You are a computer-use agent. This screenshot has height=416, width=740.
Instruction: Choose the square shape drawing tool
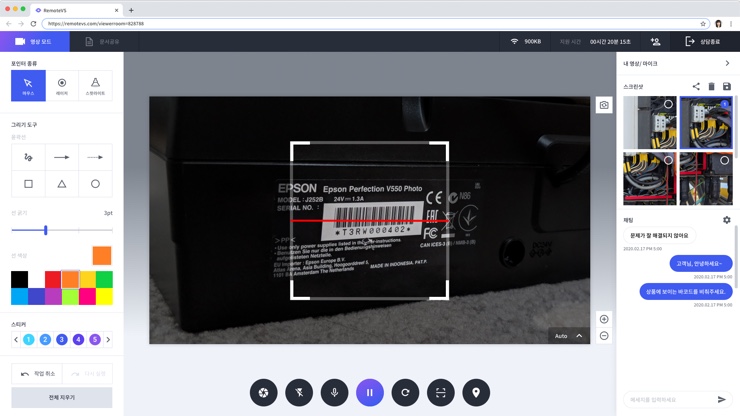pyautogui.click(x=28, y=184)
